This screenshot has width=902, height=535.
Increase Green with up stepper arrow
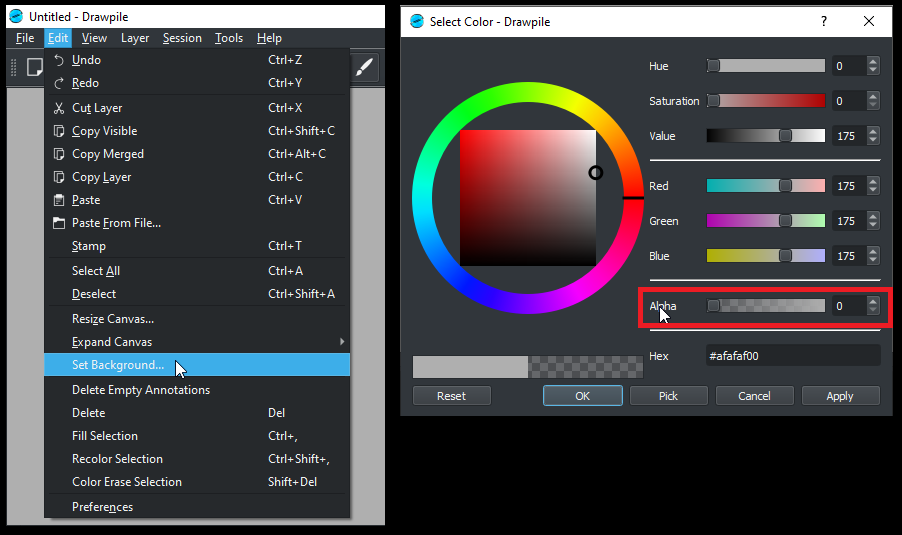tap(873, 216)
